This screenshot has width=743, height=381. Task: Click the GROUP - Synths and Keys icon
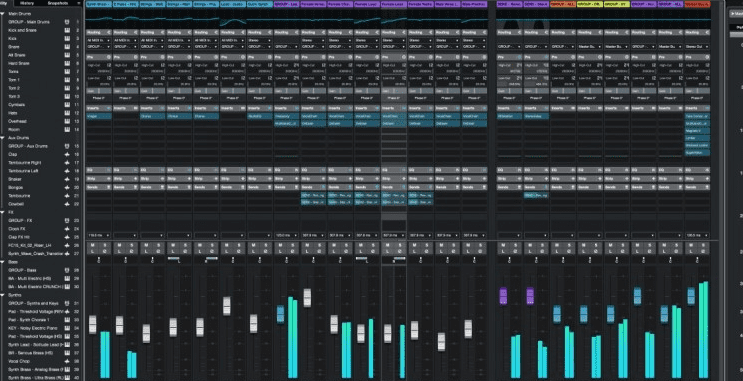67,303
